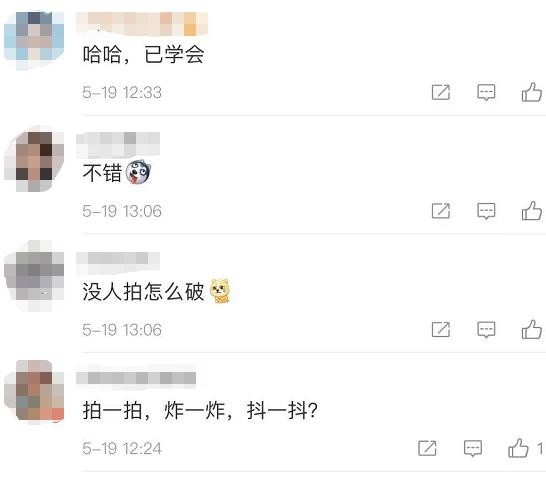
Task: Like the "拍一拍，炸一炸，抖一抖?" comment
Action: coord(518,448)
